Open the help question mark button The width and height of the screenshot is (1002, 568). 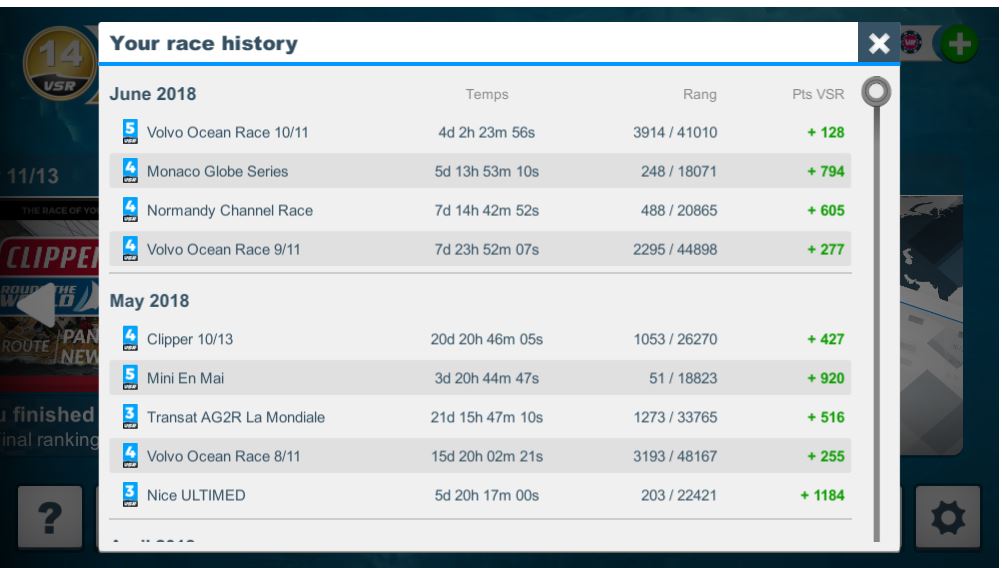(50, 517)
